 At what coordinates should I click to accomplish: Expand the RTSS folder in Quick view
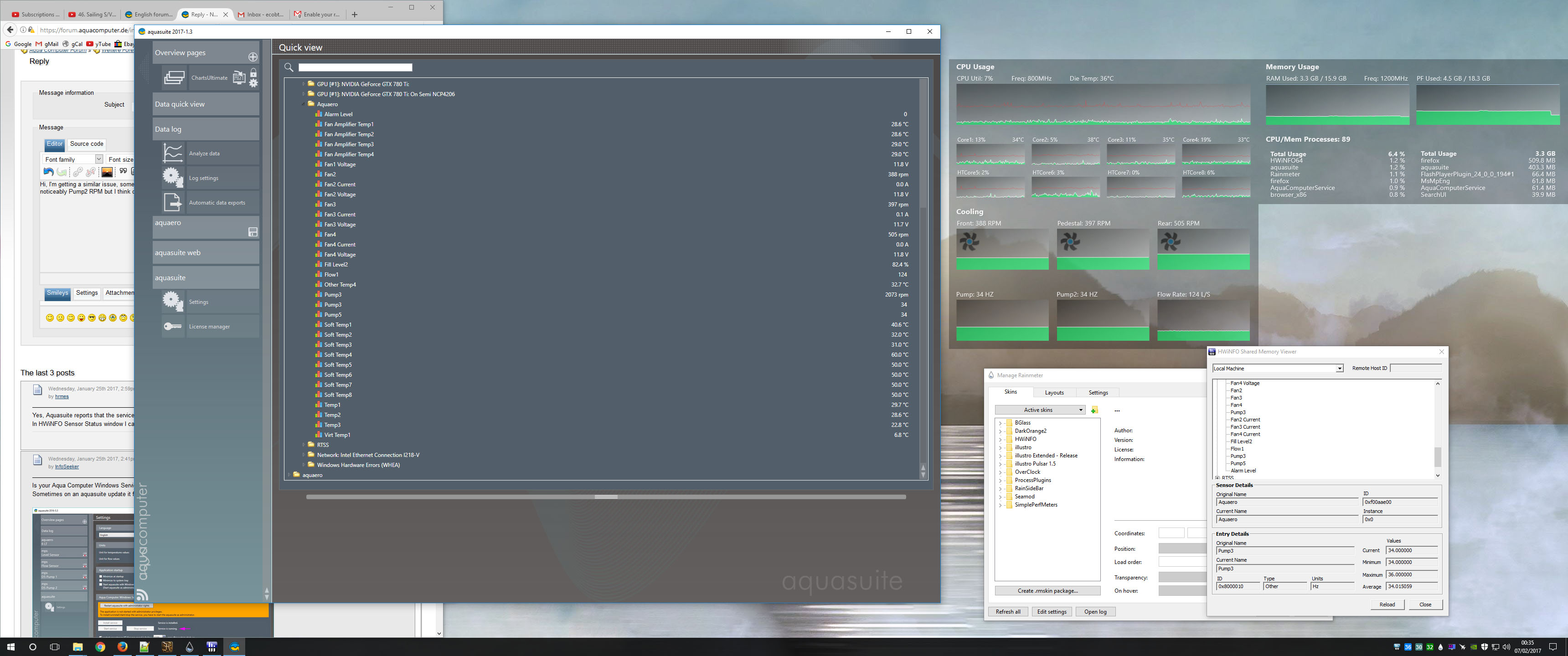coord(304,445)
